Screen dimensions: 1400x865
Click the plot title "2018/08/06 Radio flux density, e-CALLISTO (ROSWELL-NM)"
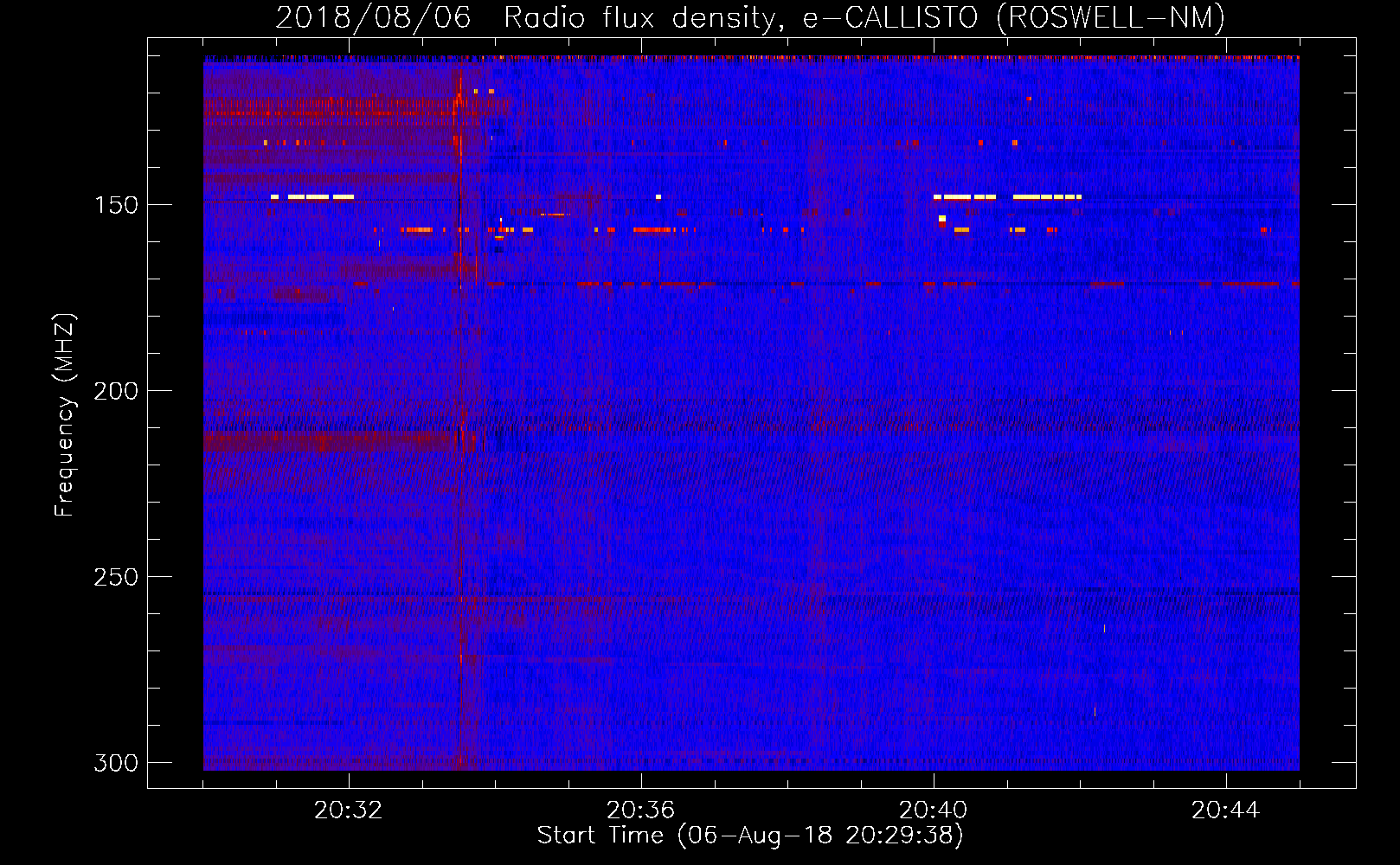click(x=750, y=18)
